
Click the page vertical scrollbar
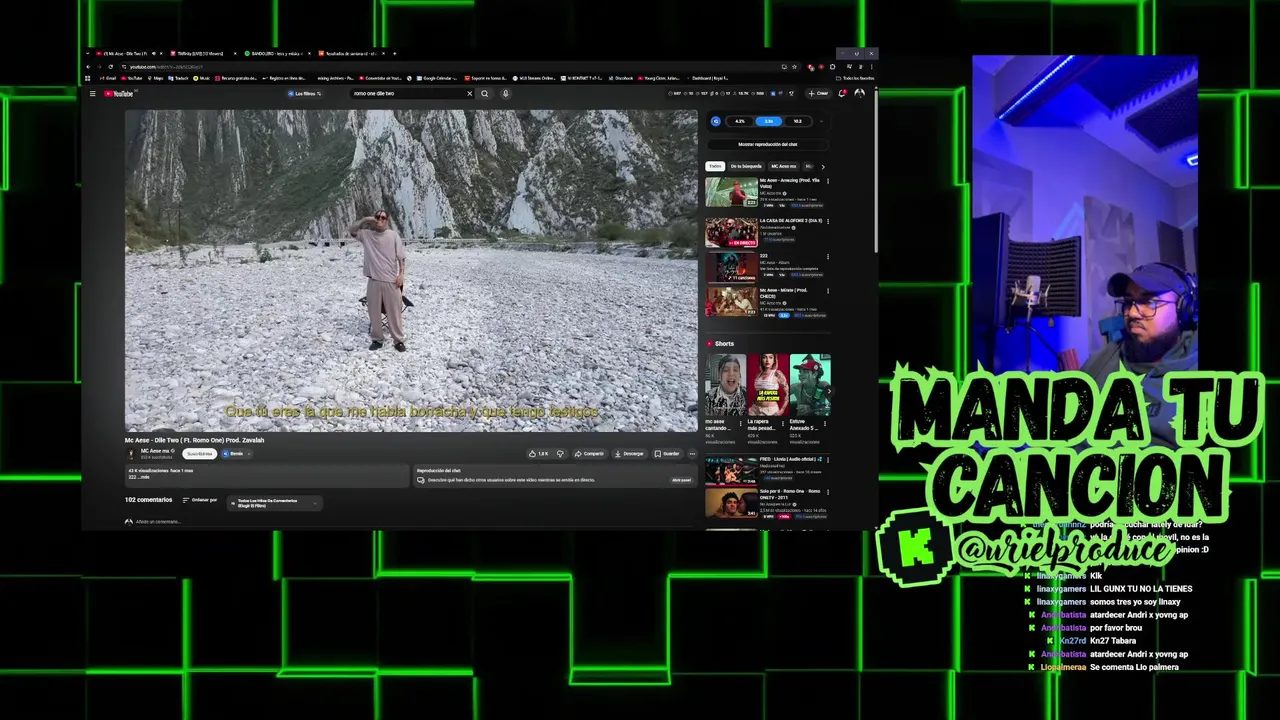pyautogui.click(x=876, y=170)
